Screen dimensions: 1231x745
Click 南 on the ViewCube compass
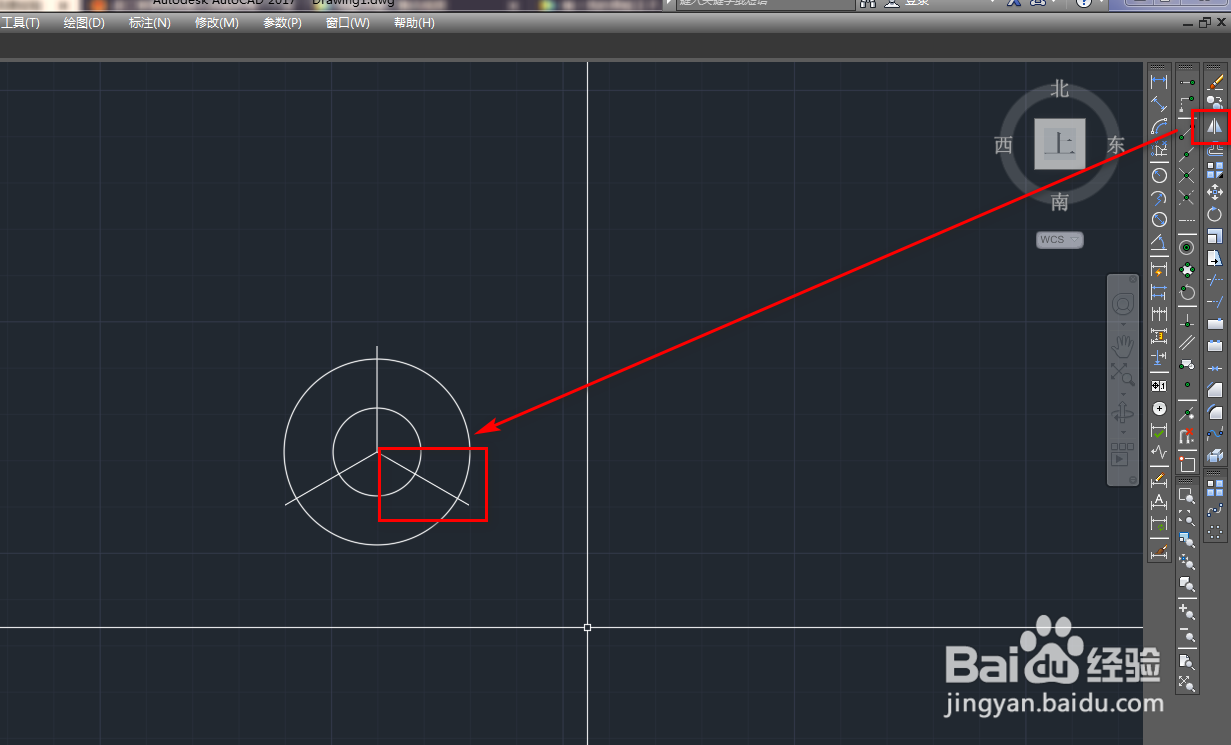pyautogui.click(x=1060, y=203)
